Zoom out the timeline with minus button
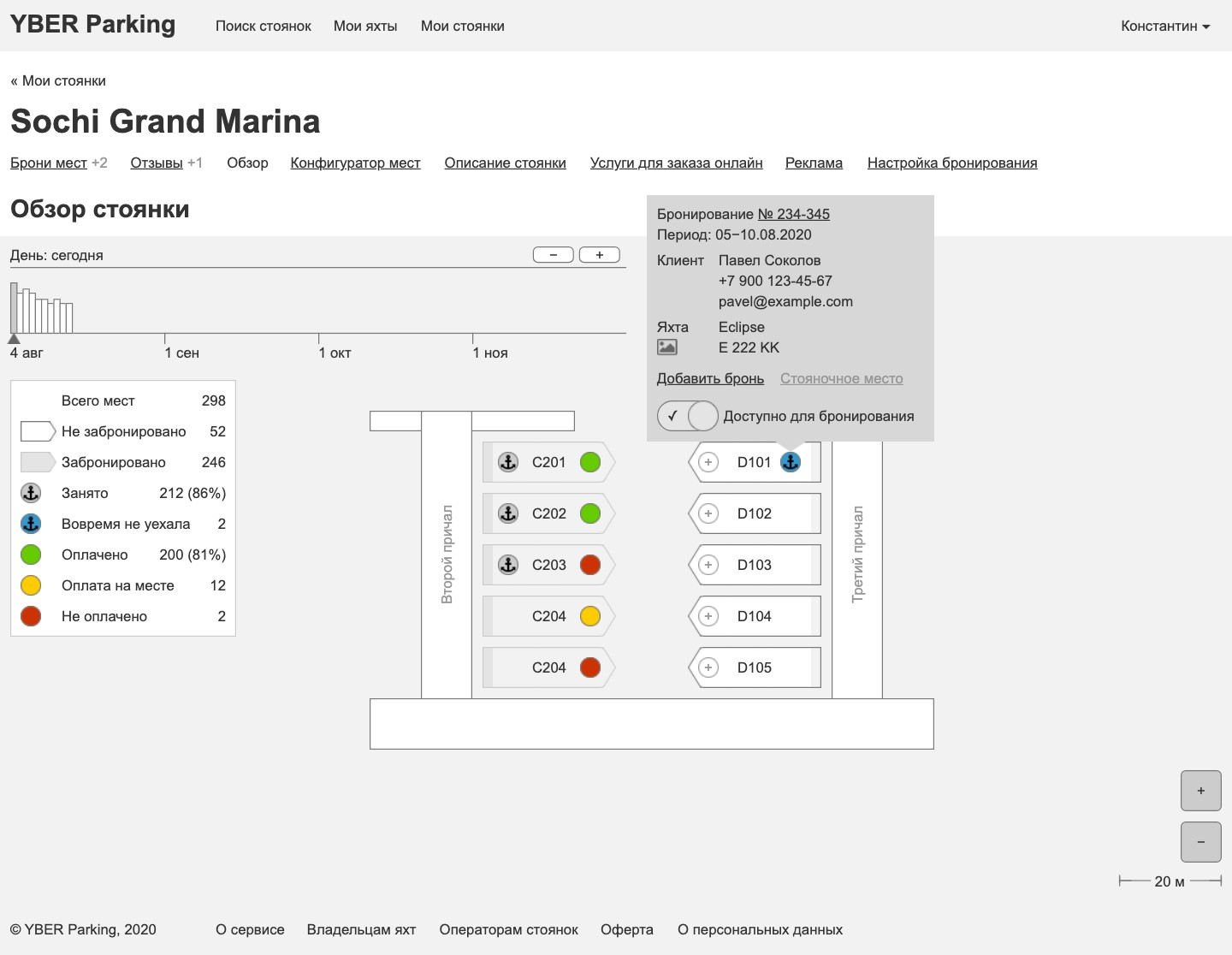The width and height of the screenshot is (1232, 955). coord(554,255)
